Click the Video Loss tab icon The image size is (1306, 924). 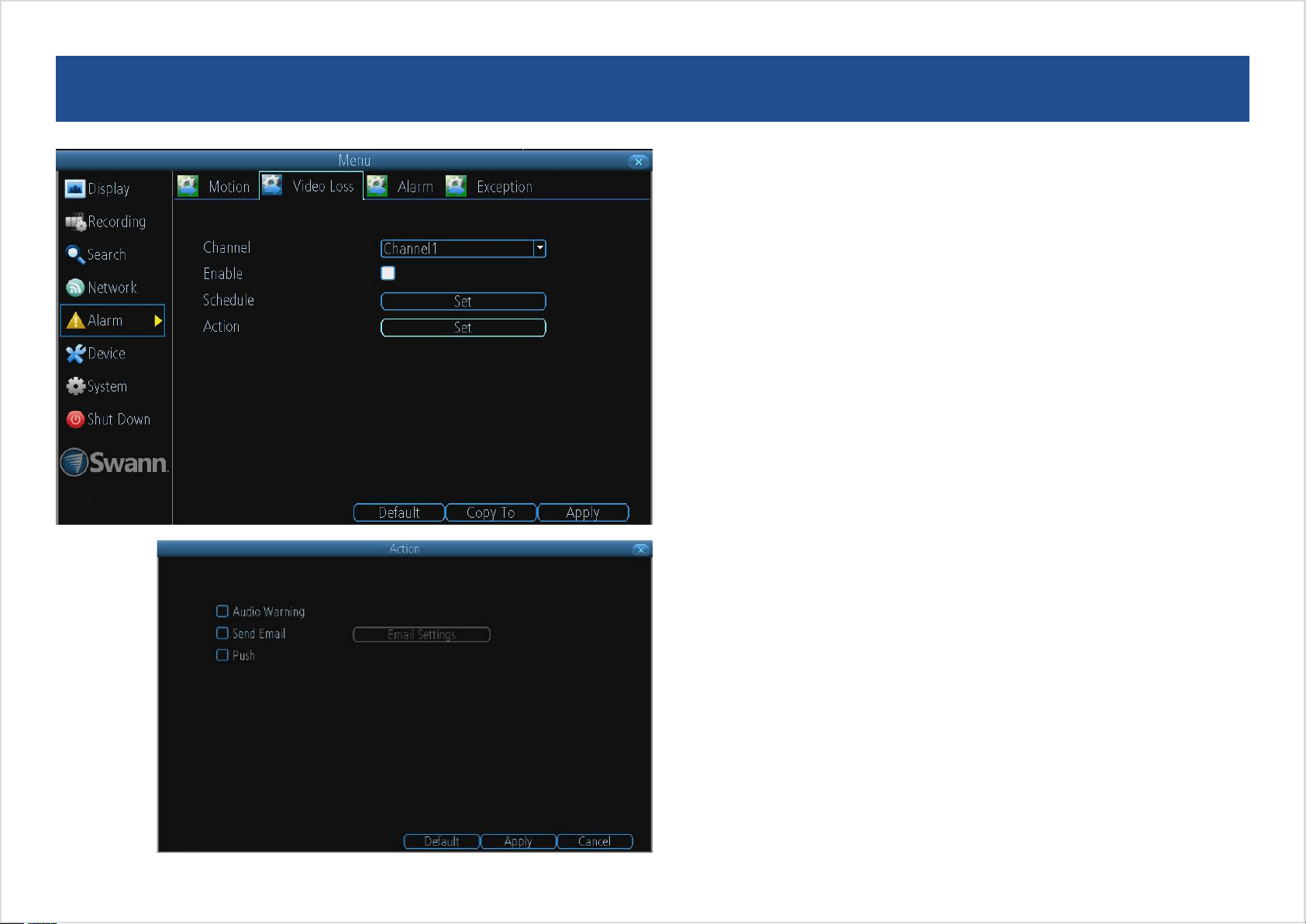pos(272,185)
